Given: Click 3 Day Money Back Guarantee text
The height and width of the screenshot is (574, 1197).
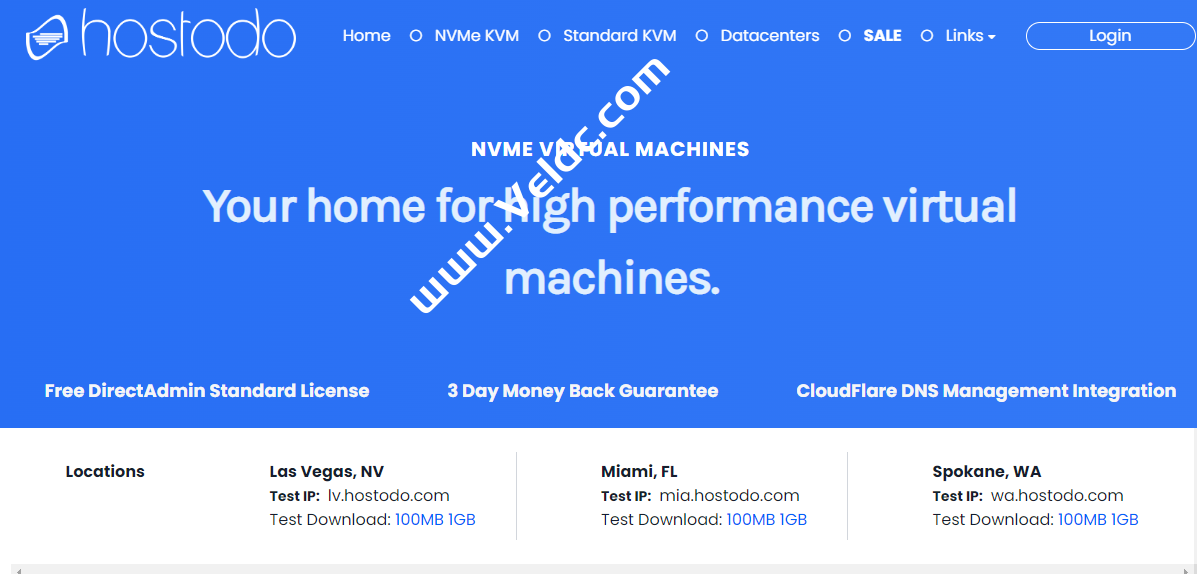Looking at the screenshot, I should pyautogui.click(x=582, y=391).
